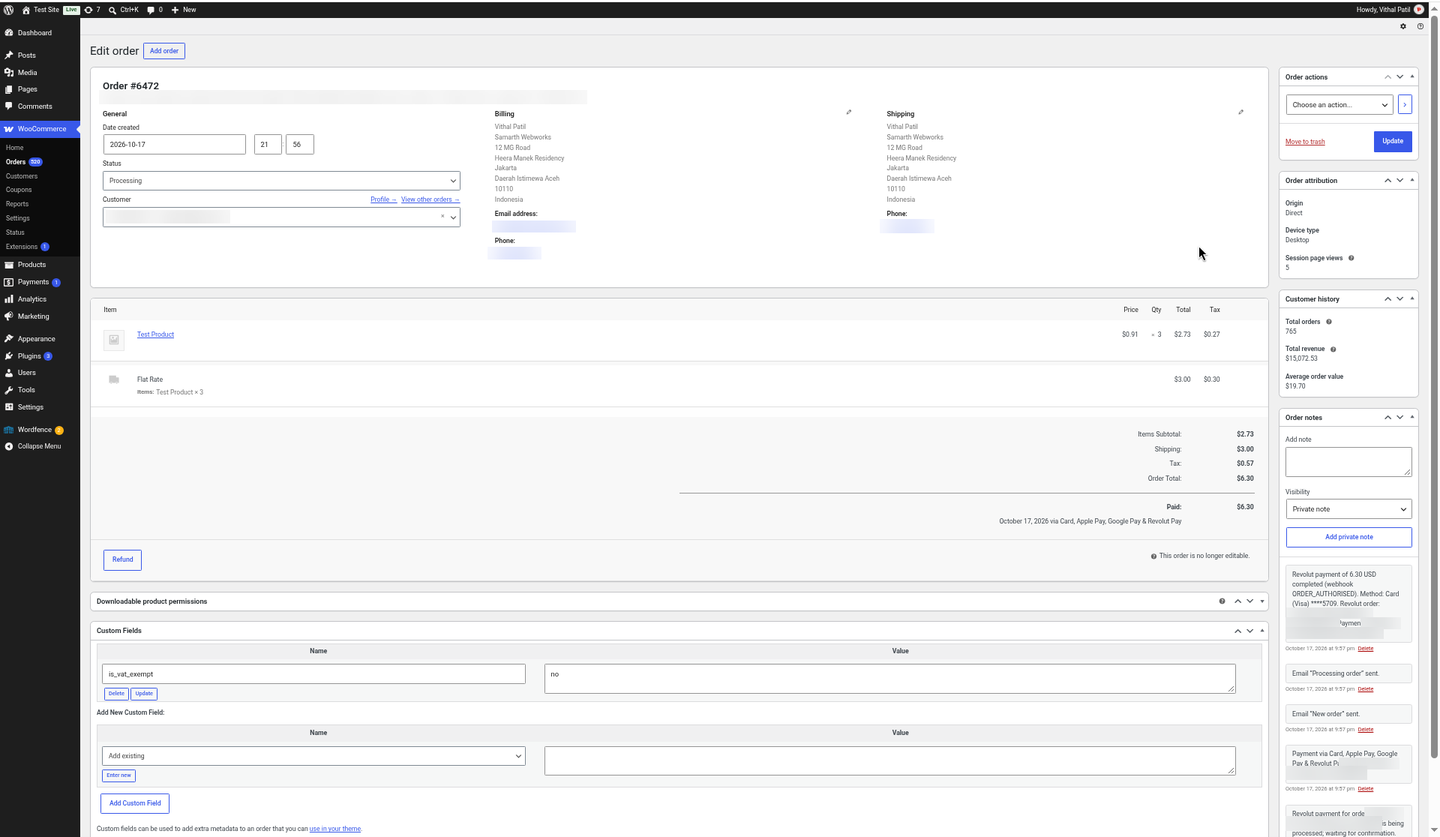The height and width of the screenshot is (837, 1440).
Task: Click the blue Update order button
Action: pos(1392,141)
